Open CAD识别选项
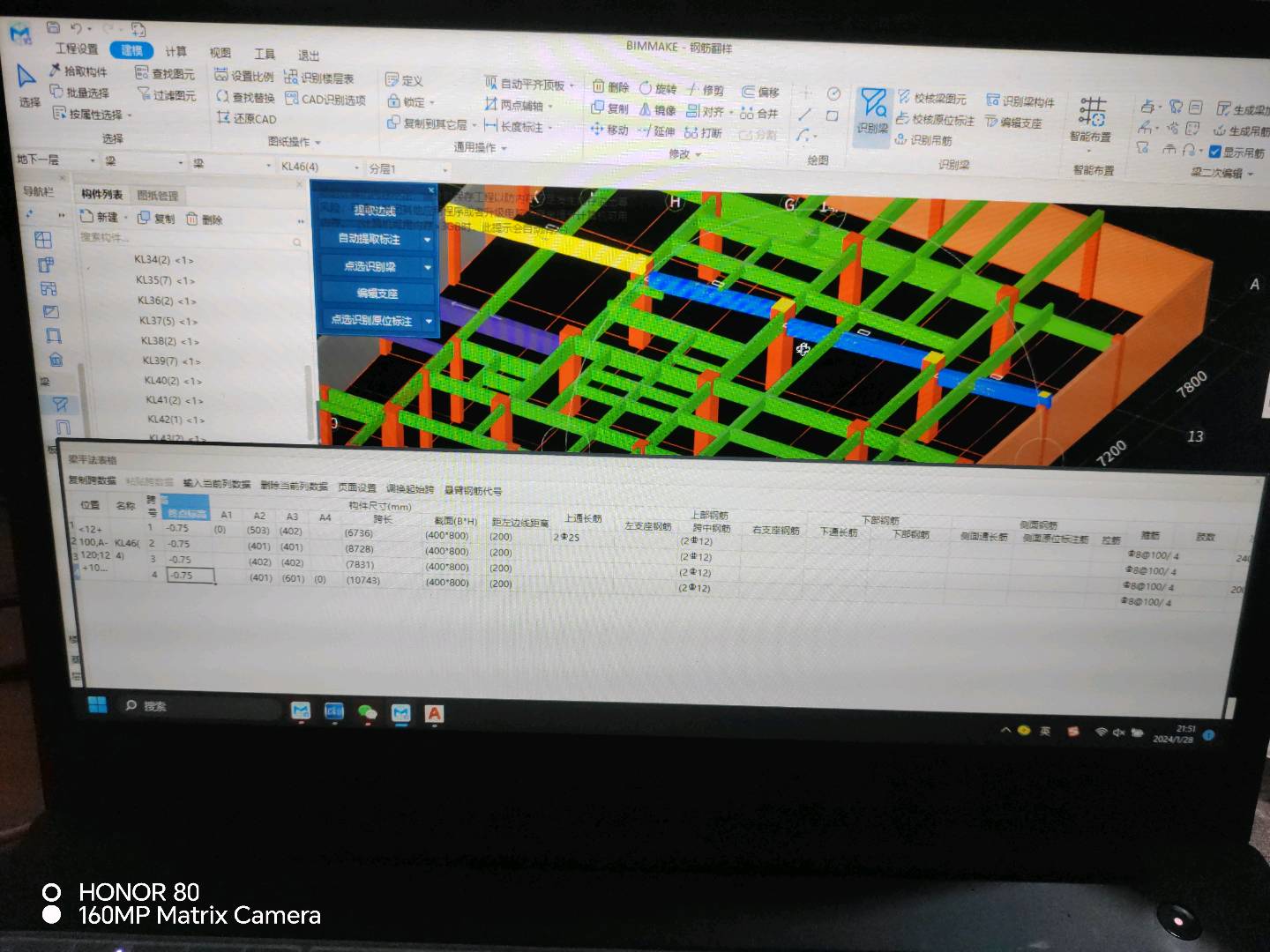This screenshot has height=952, width=1270. click(x=325, y=100)
